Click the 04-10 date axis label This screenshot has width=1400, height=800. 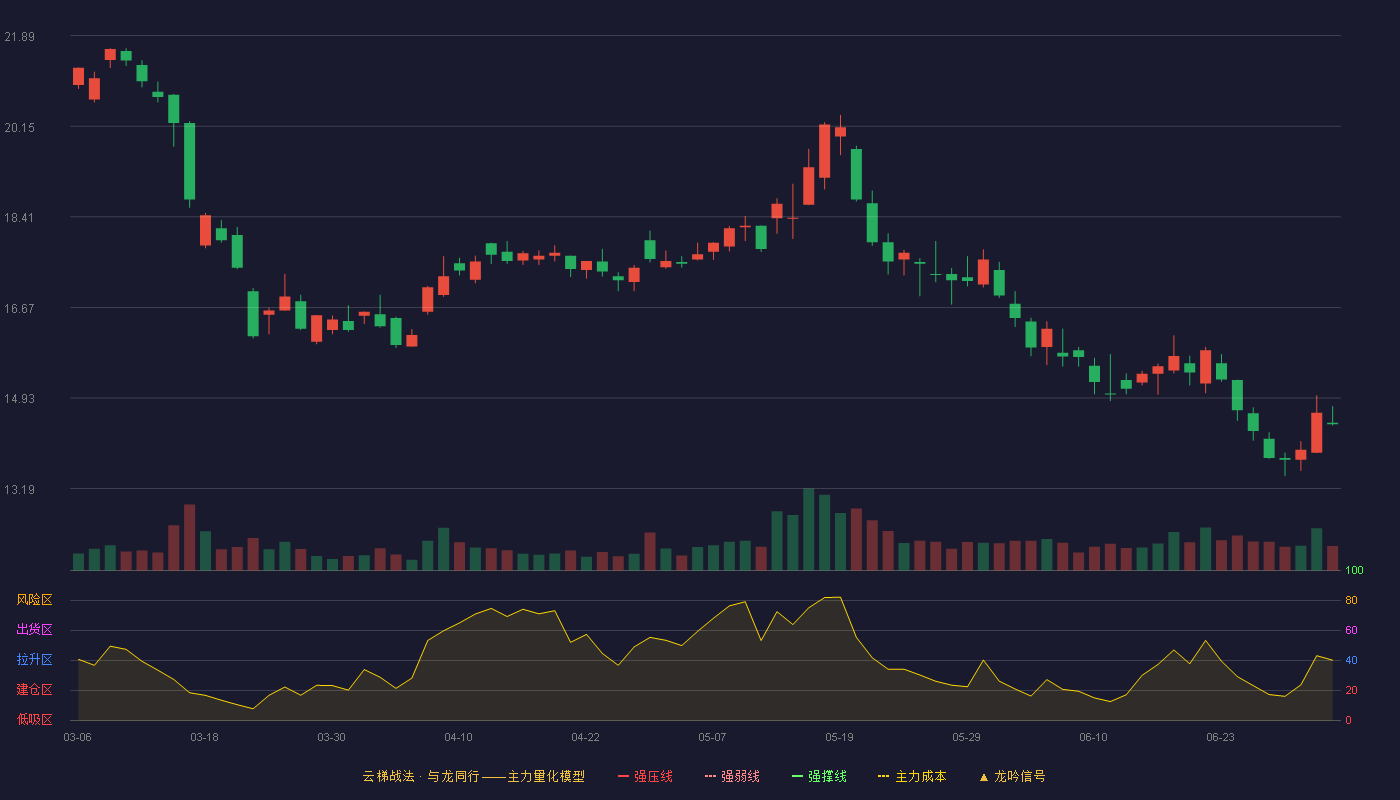pyautogui.click(x=458, y=737)
